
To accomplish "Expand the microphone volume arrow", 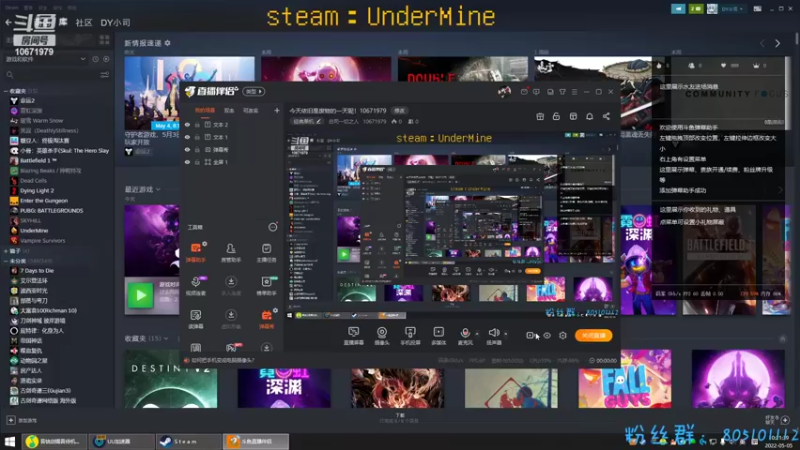I will (x=477, y=334).
